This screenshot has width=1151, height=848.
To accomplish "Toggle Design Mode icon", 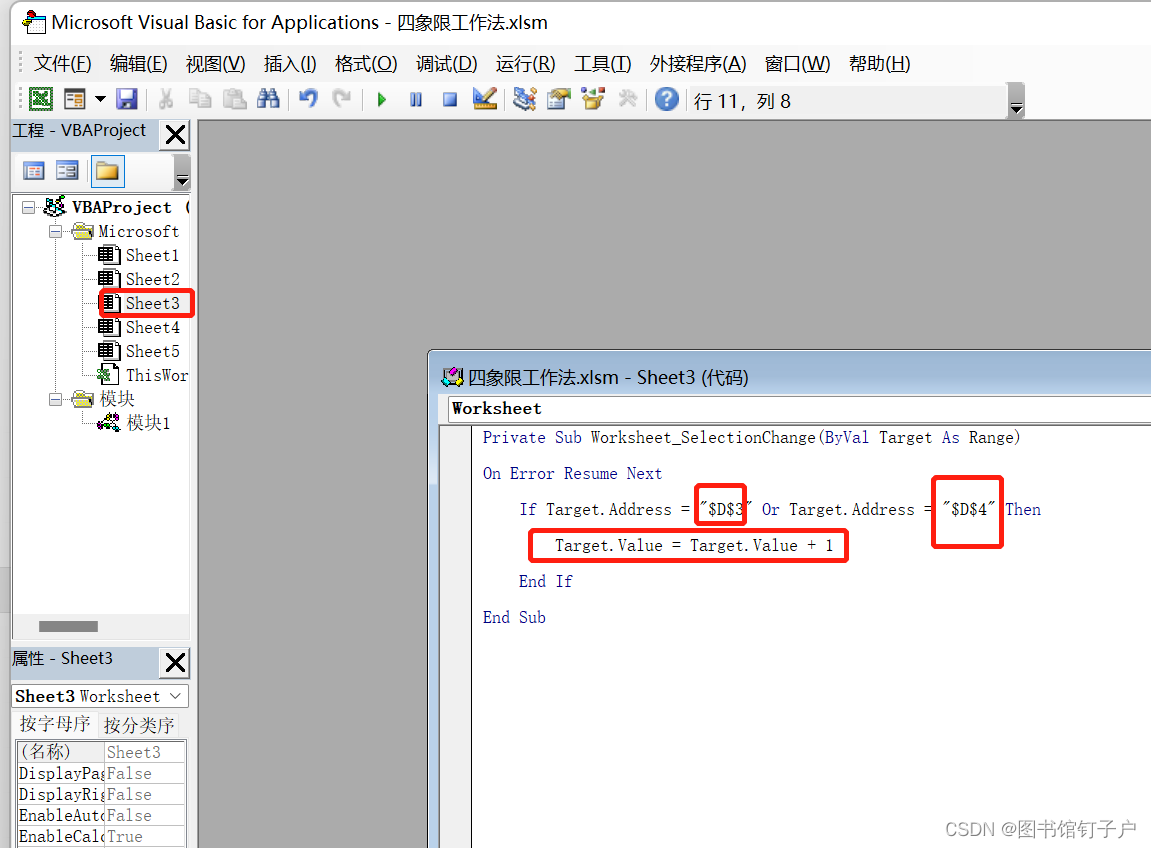I will pos(484,99).
